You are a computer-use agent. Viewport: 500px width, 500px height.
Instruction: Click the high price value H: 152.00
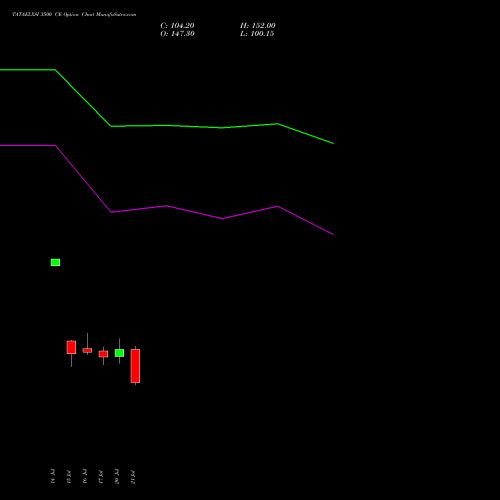coord(258,26)
